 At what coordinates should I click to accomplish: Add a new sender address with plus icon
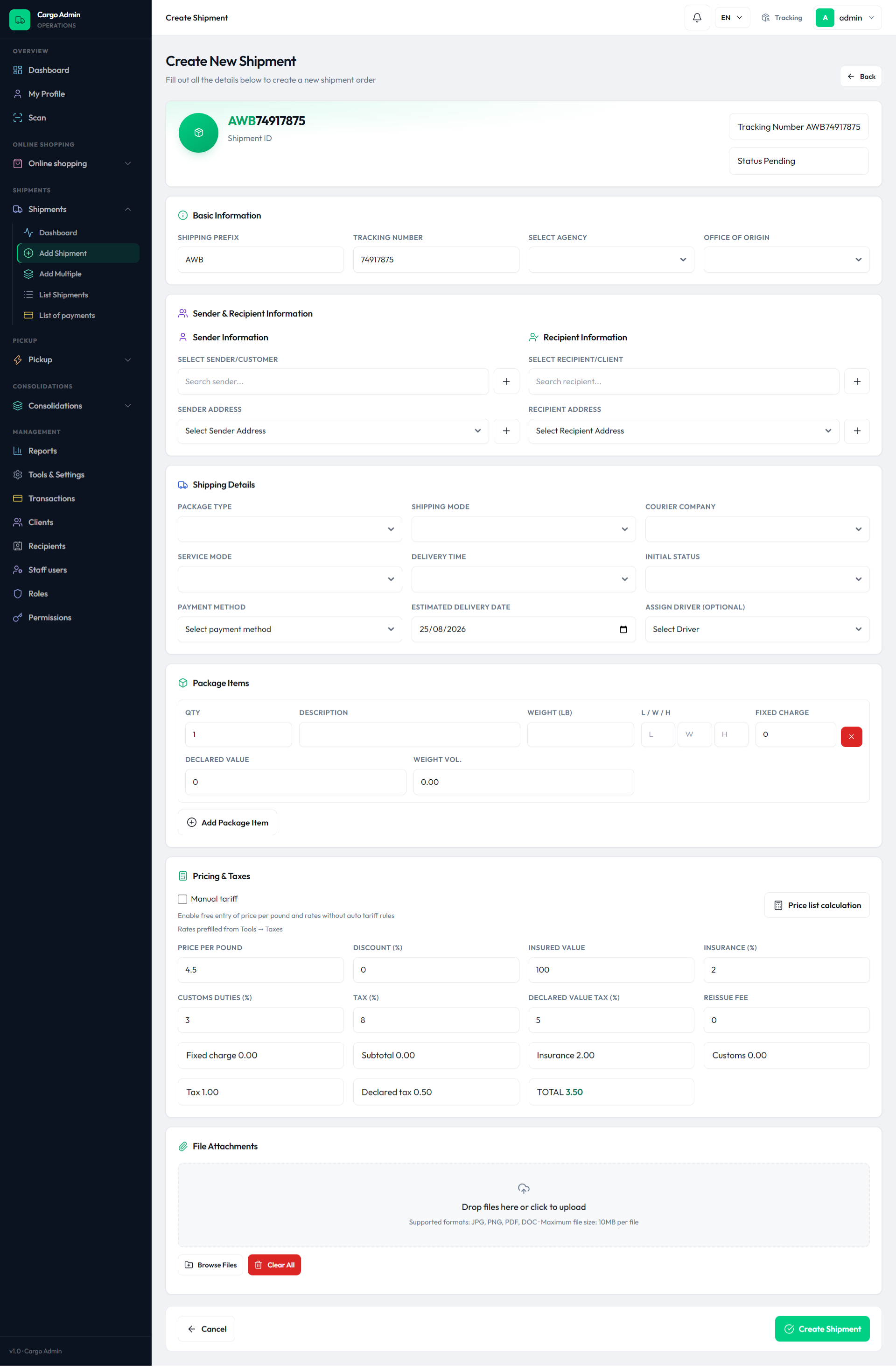point(506,431)
